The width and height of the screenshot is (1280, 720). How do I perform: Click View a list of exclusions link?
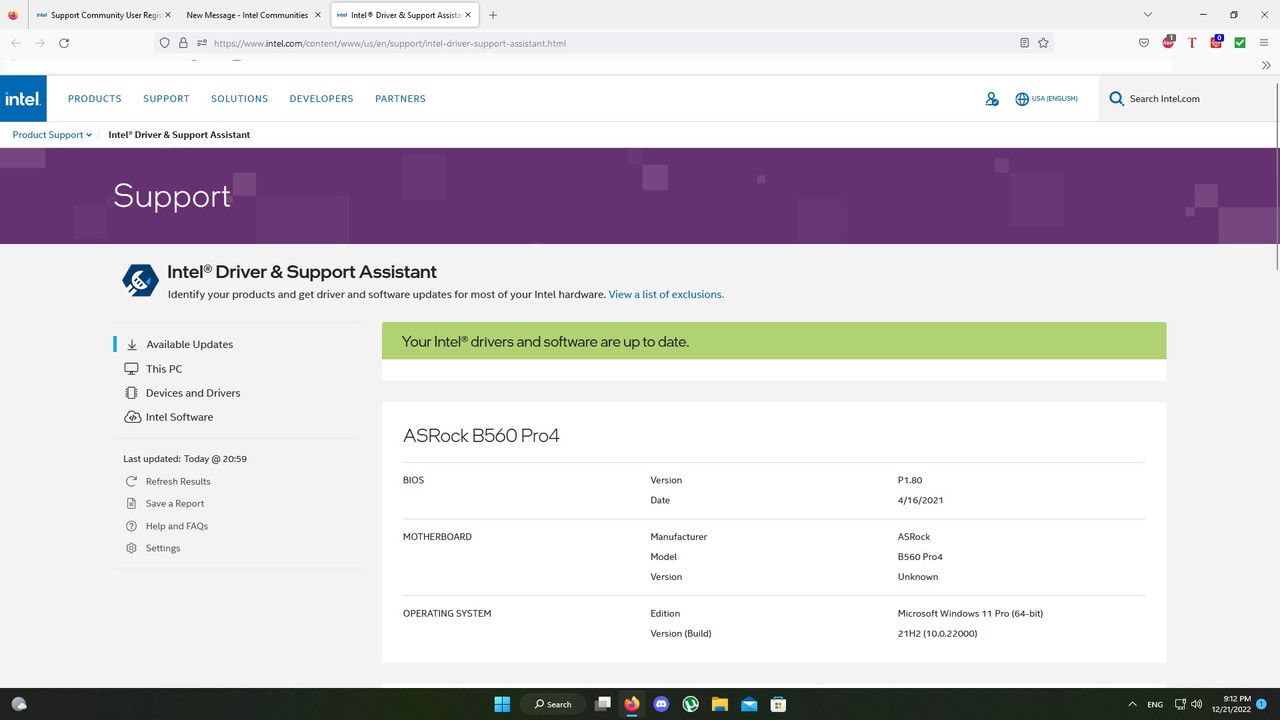666,295
